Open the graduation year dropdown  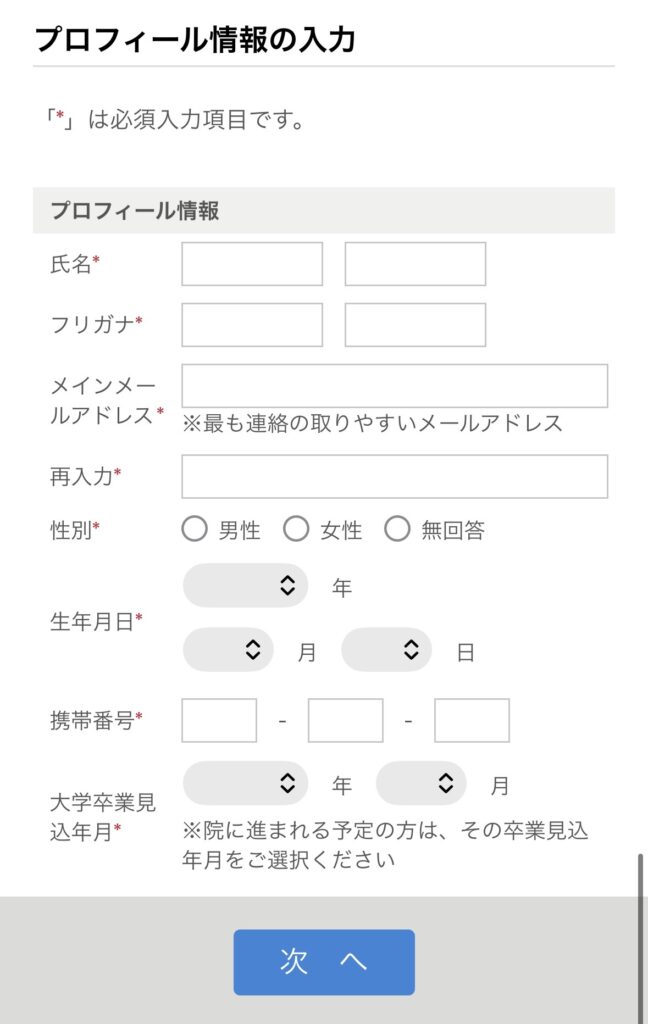click(245, 783)
